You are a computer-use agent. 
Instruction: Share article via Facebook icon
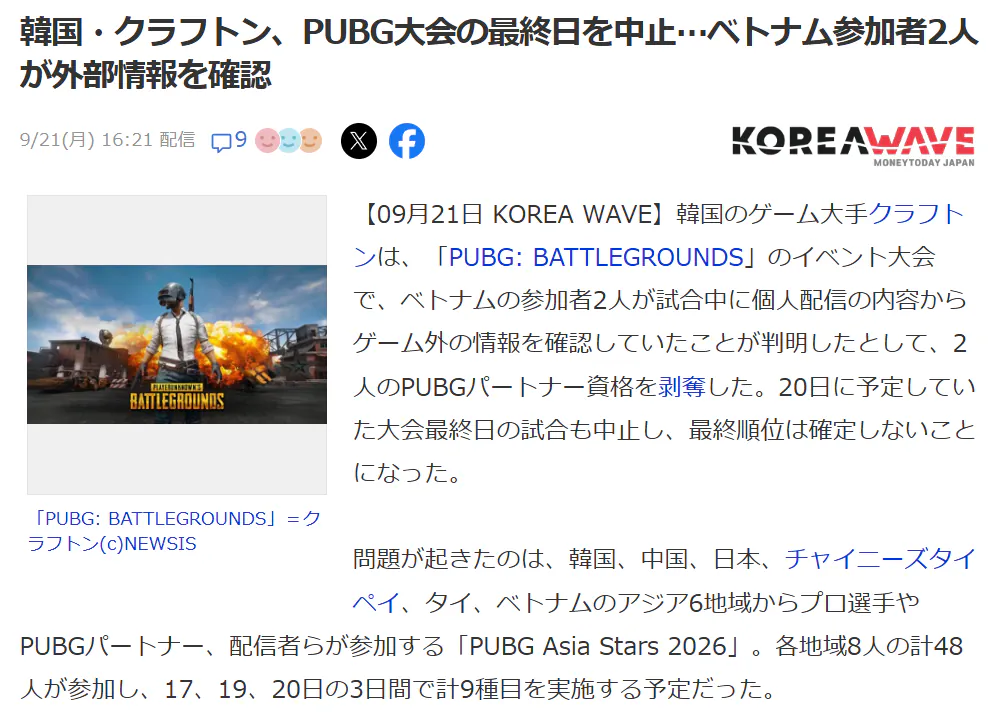click(407, 141)
